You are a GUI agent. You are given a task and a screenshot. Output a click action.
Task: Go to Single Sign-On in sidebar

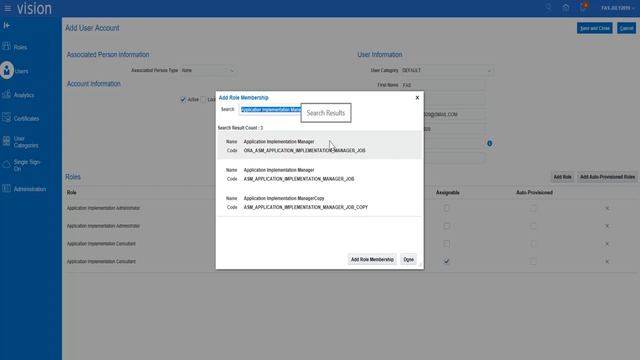click(x=27, y=165)
